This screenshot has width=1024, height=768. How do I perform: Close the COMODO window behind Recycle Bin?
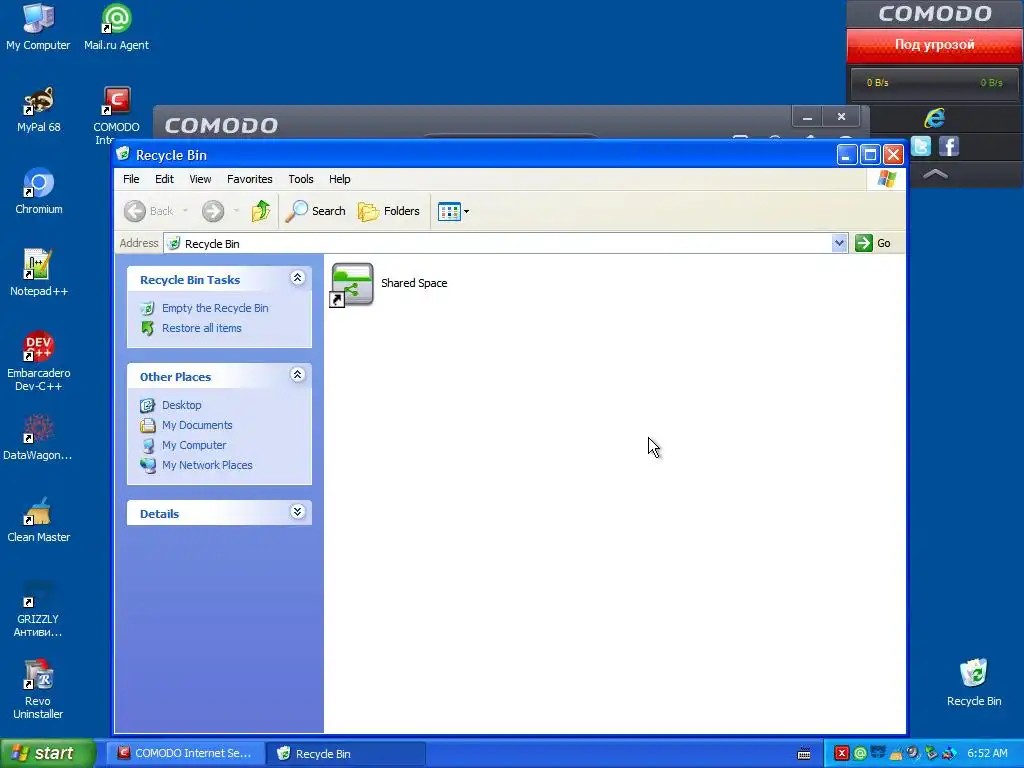tap(841, 118)
